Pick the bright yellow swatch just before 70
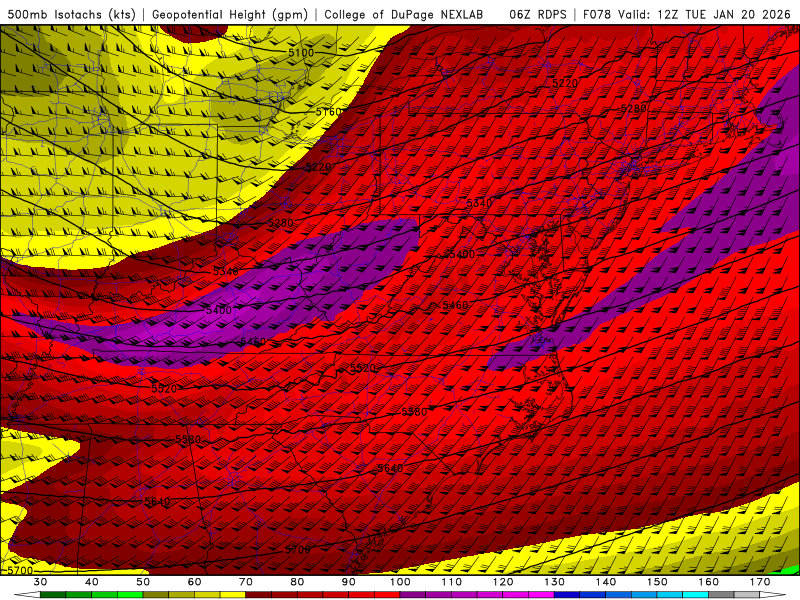800x600 pixels. click(233, 595)
